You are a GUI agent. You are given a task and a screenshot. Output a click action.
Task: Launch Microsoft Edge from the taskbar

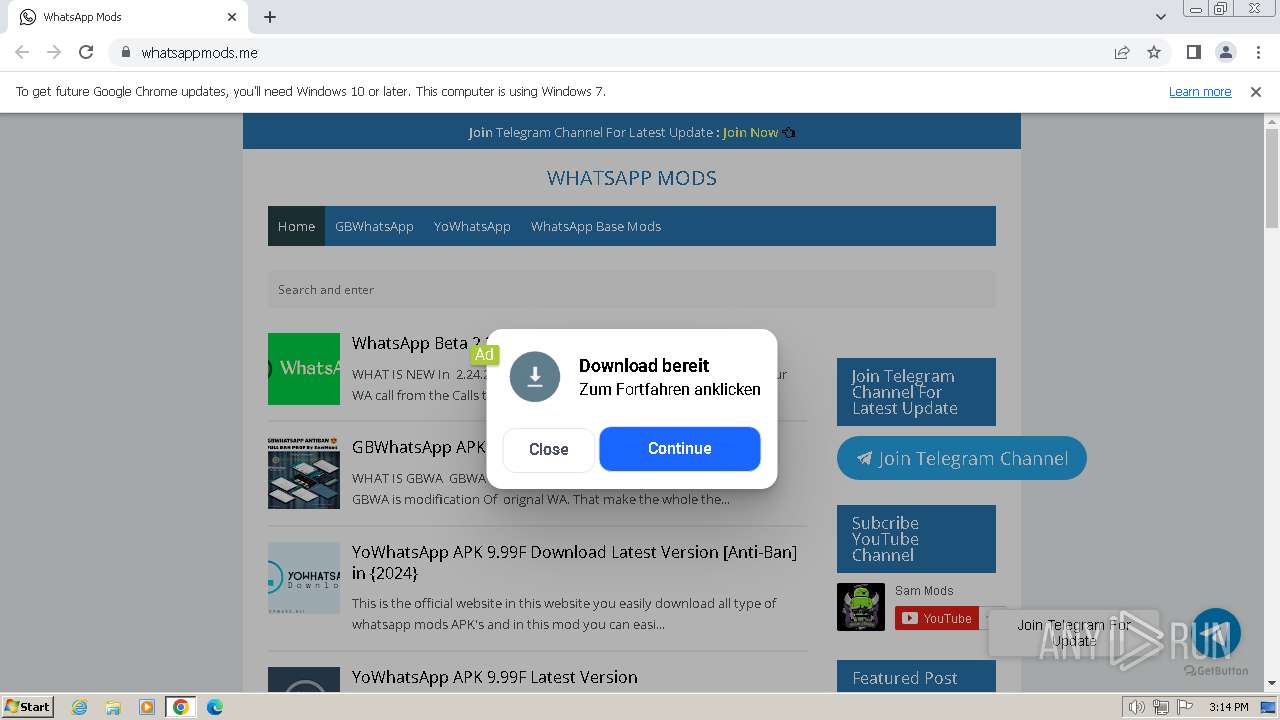215,707
